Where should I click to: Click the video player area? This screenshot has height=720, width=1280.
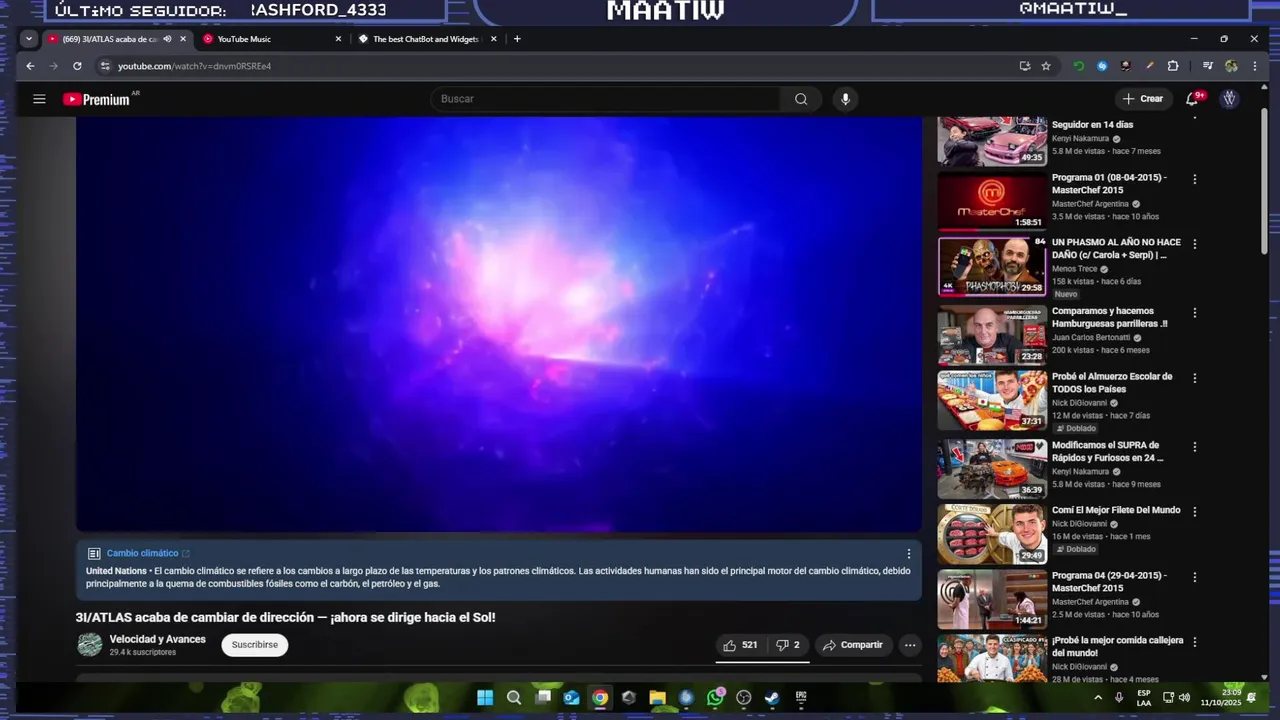point(498,324)
